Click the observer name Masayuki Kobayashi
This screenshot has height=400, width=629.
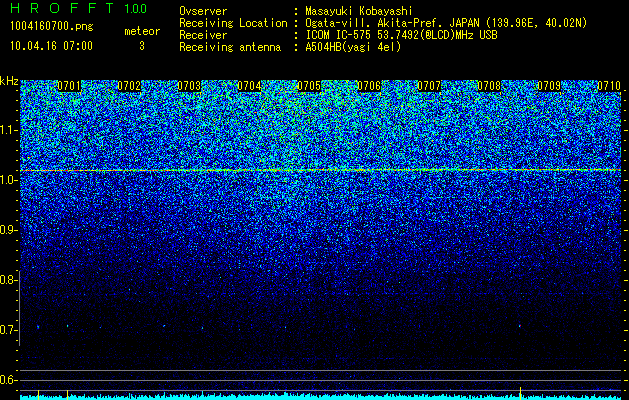point(359,11)
